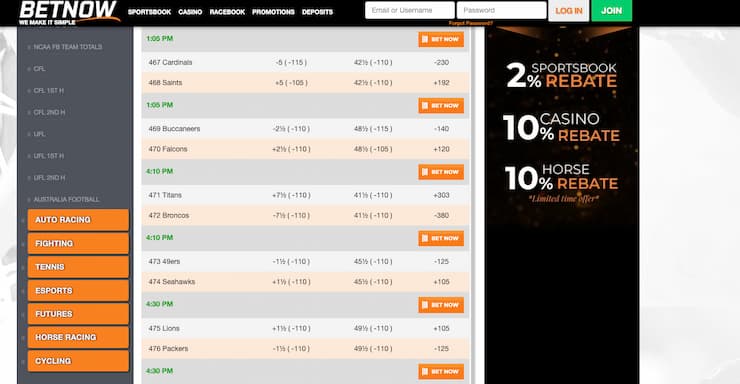Follow the Forgot Password link
This screenshot has height=384, width=740.
[x=471, y=23]
